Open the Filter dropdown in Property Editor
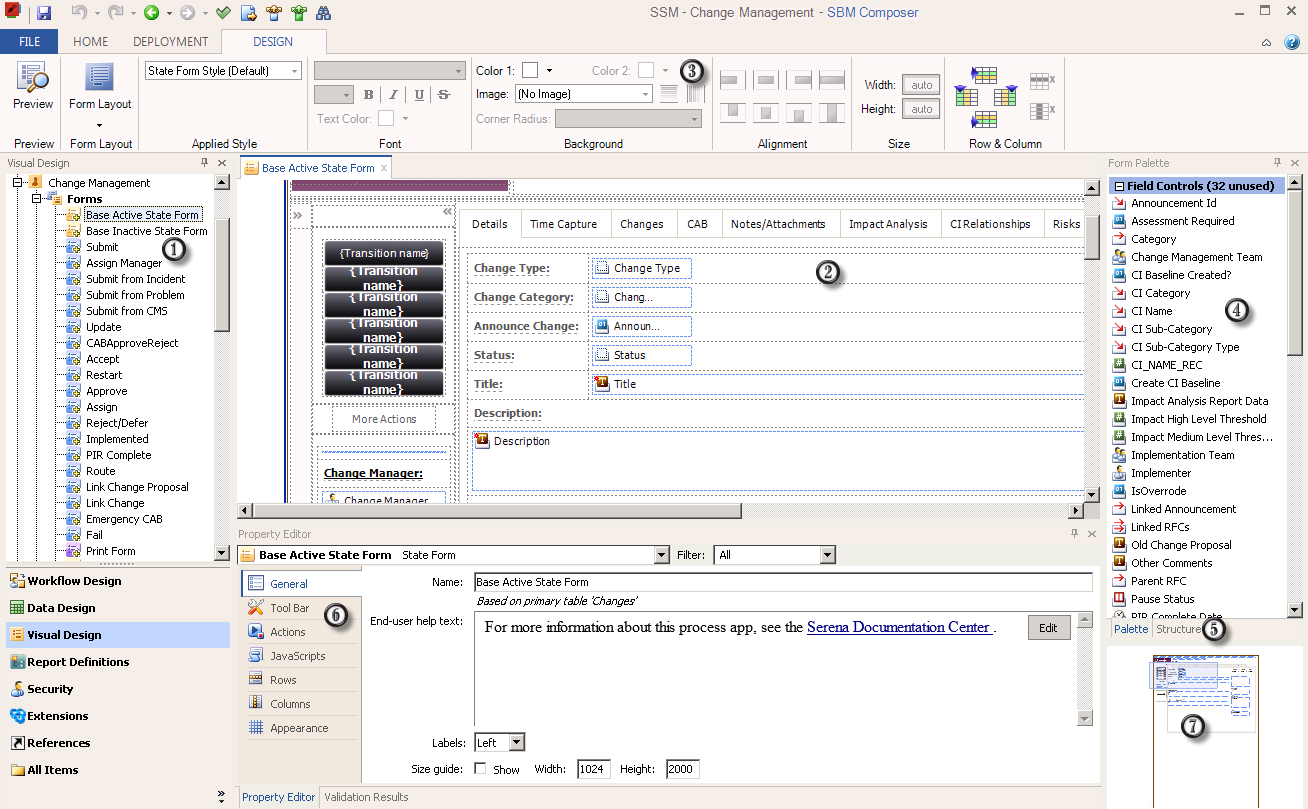The width and height of the screenshot is (1308, 809). (x=826, y=555)
